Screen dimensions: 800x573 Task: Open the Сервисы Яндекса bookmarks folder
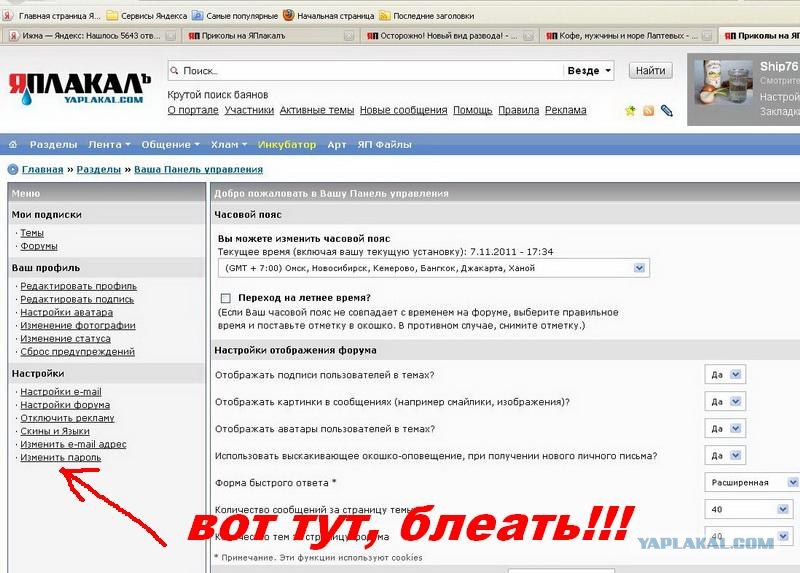click(x=147, y=16)
